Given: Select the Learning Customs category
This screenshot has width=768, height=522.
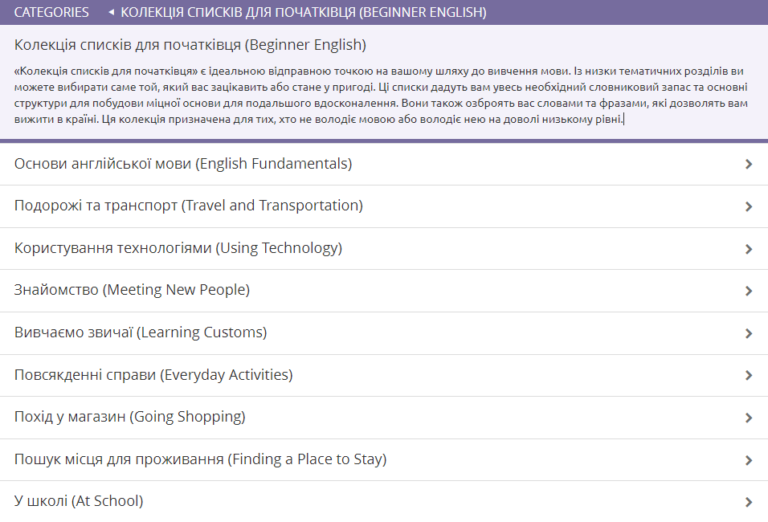Looking at the screenshot, I should (x=141, y=333).
